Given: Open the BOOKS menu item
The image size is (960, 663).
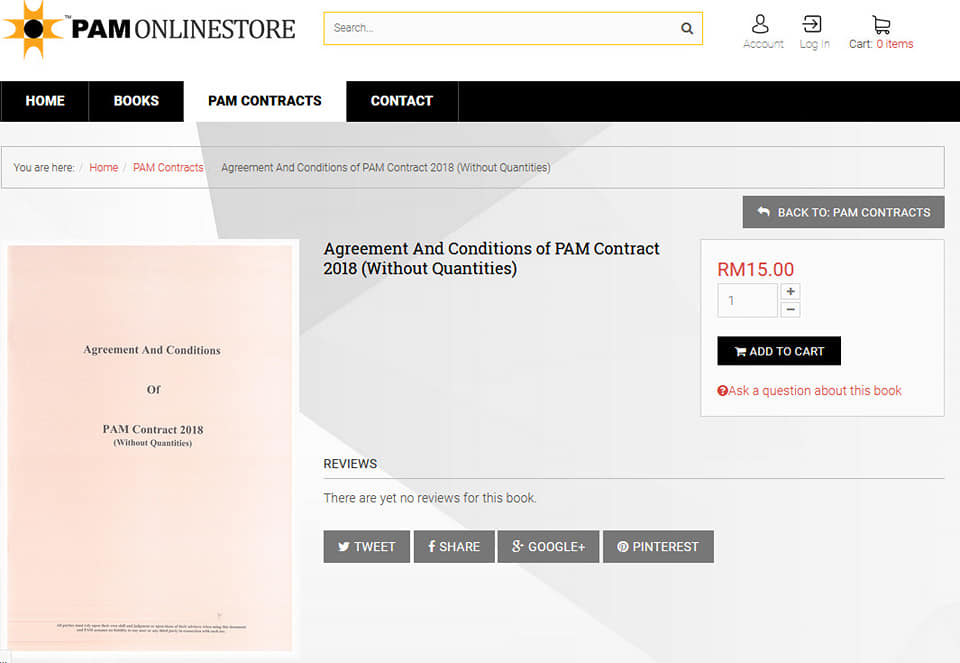Looking at the screenshot, I should (136, 101).
